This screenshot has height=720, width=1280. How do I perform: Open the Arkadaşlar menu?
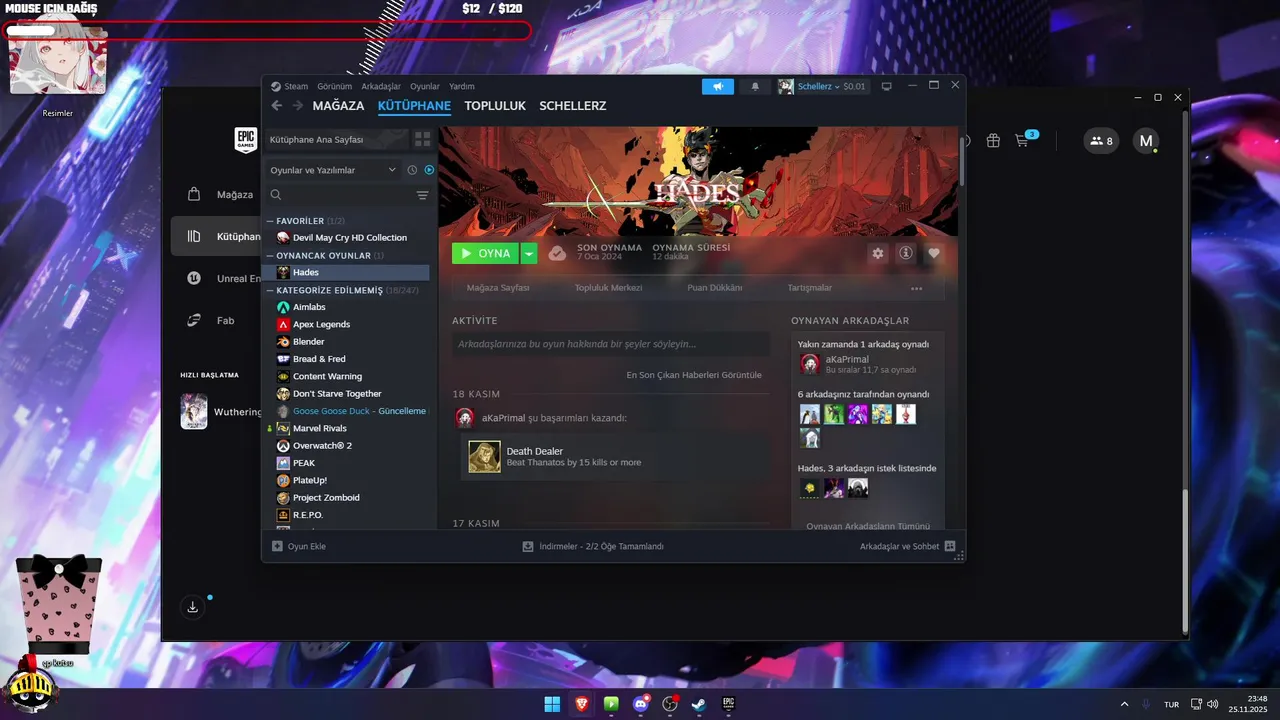click(x=381, y=86)
